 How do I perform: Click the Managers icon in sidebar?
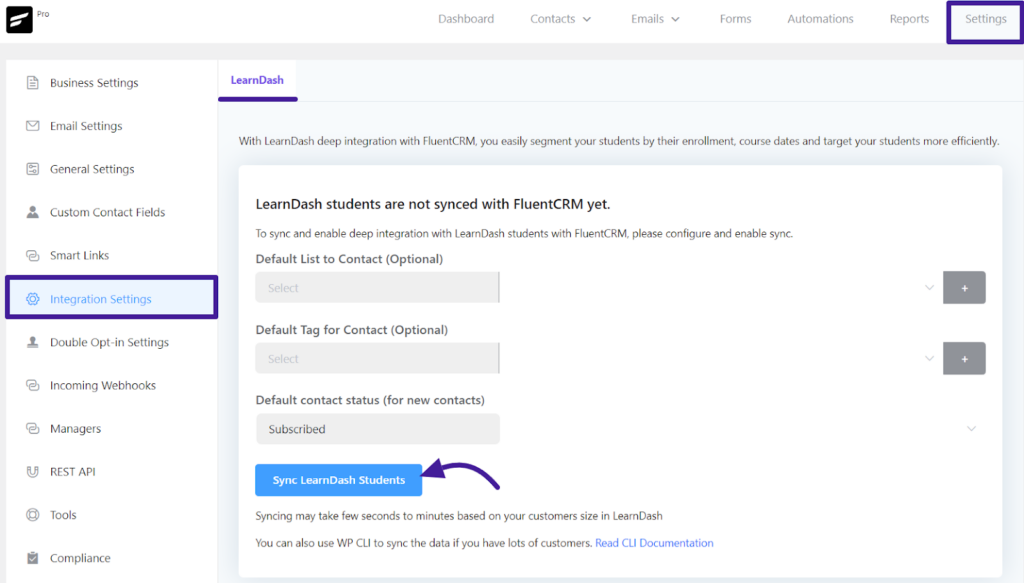(x=34, y=428)
